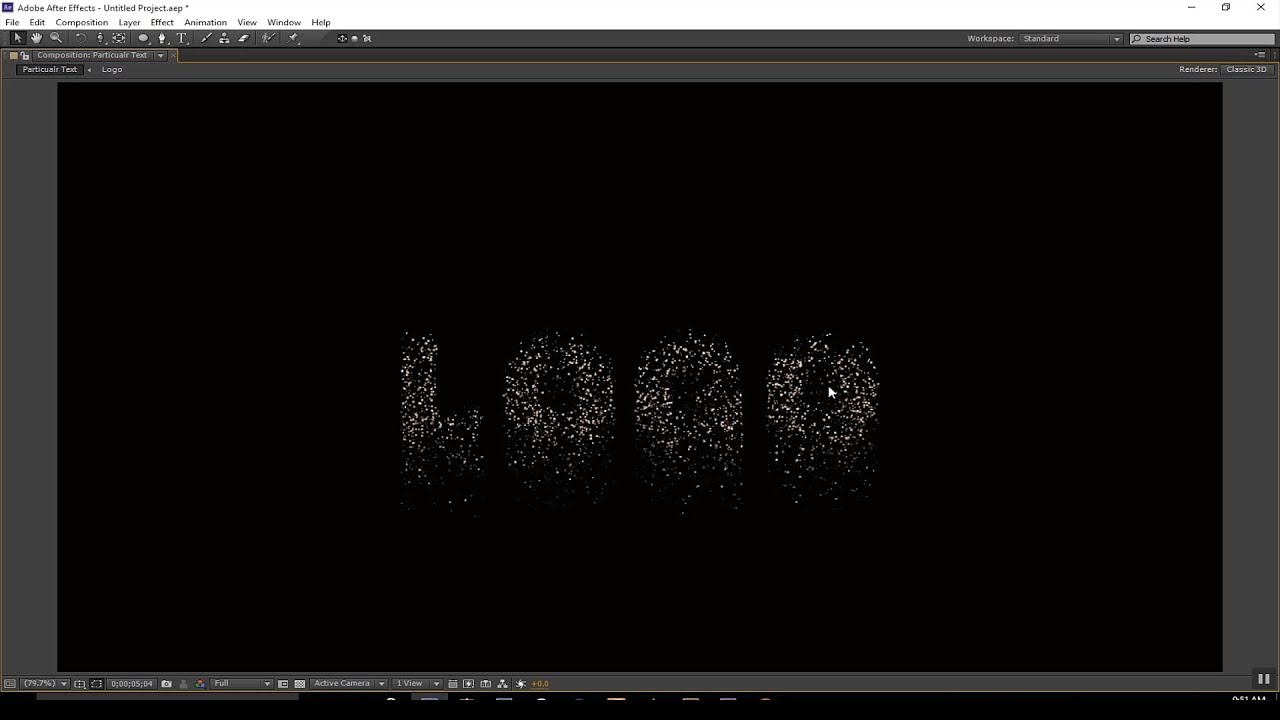Select the Rotation tool
Viewport: 1280px width, 720px height.
(81, 38)
